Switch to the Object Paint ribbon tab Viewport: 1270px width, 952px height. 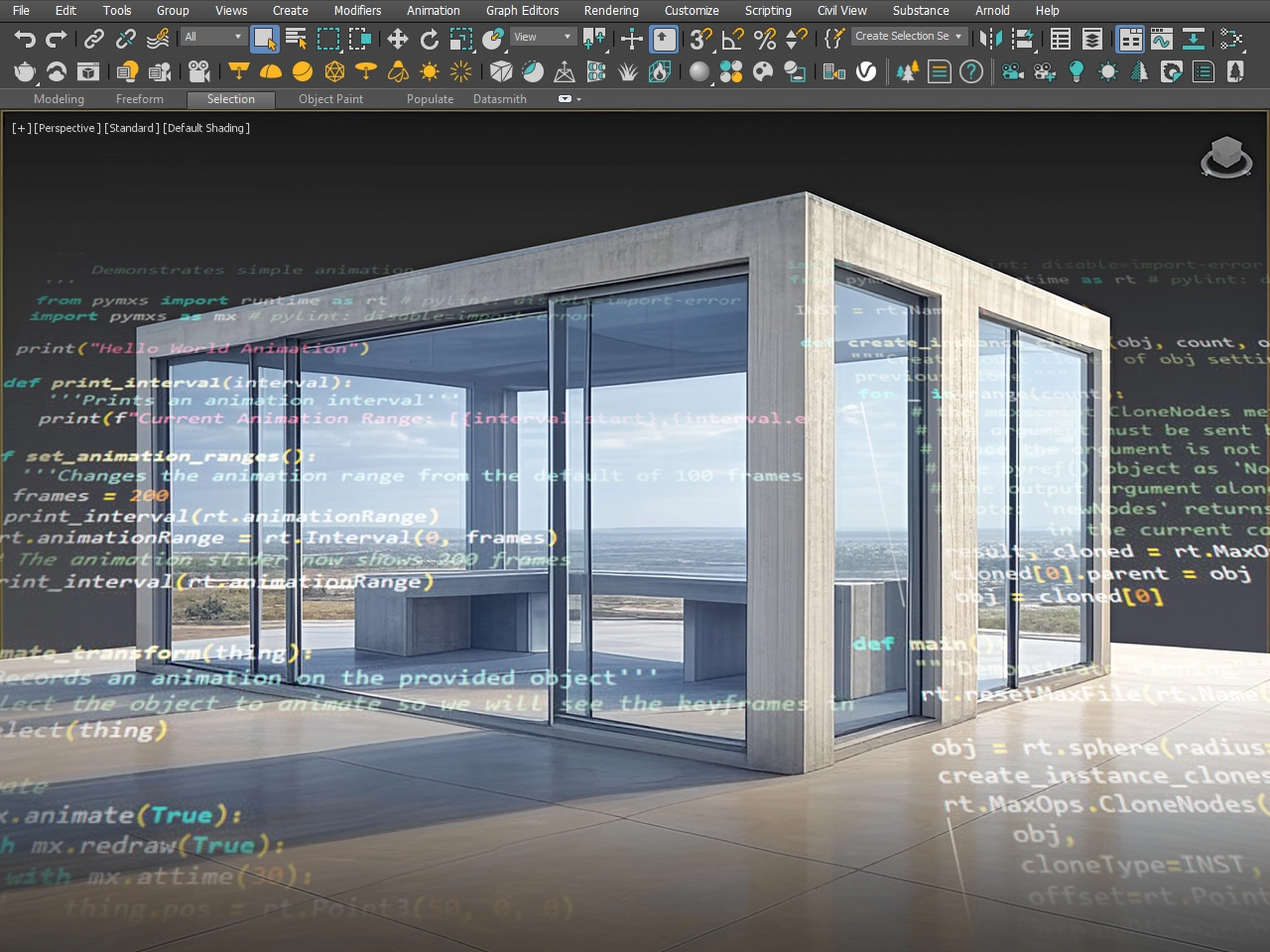pos(330,99)
